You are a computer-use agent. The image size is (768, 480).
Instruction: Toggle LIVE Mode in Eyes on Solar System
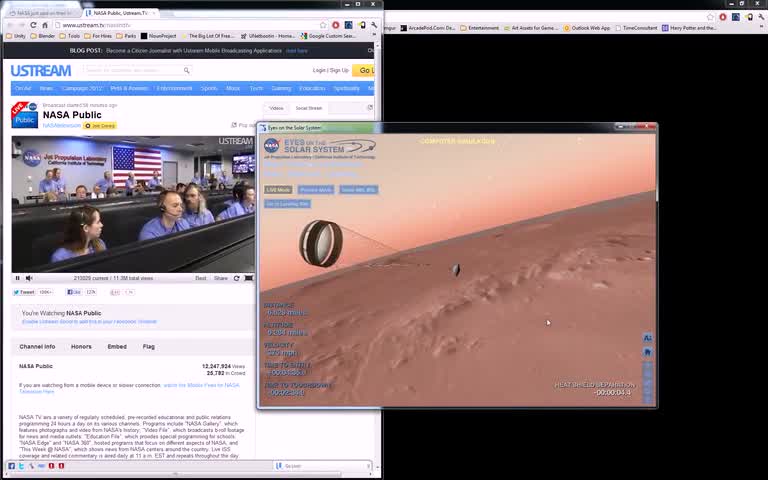coord(278,190)
